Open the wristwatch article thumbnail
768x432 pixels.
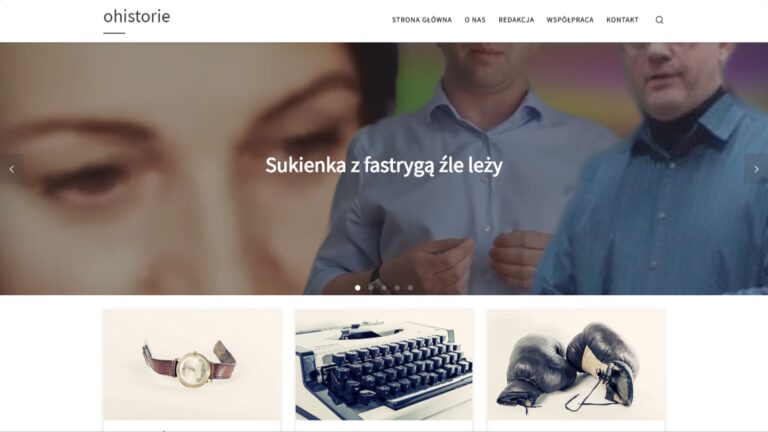(x=192, y=364)
